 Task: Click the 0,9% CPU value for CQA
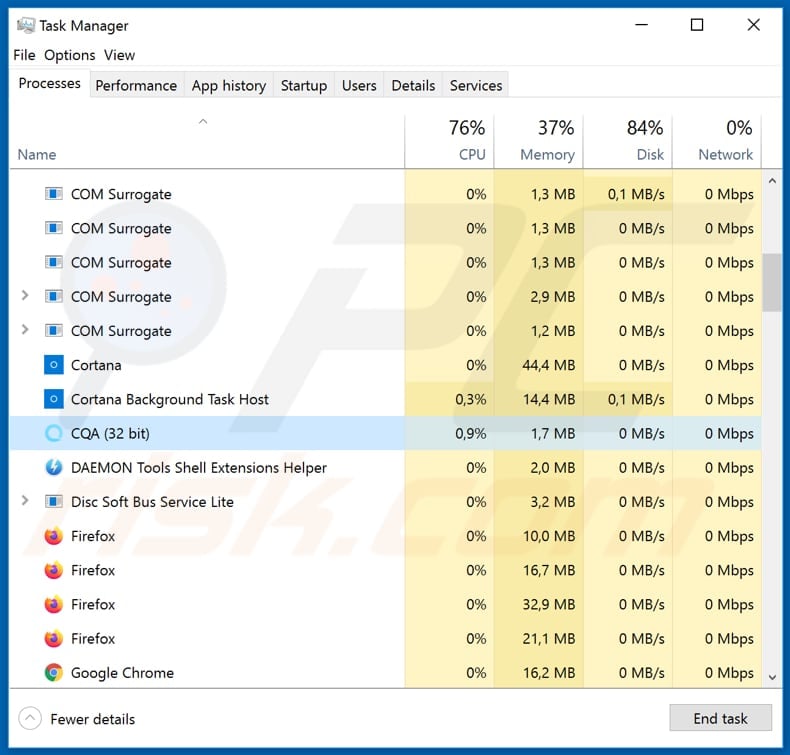(471, 434)
